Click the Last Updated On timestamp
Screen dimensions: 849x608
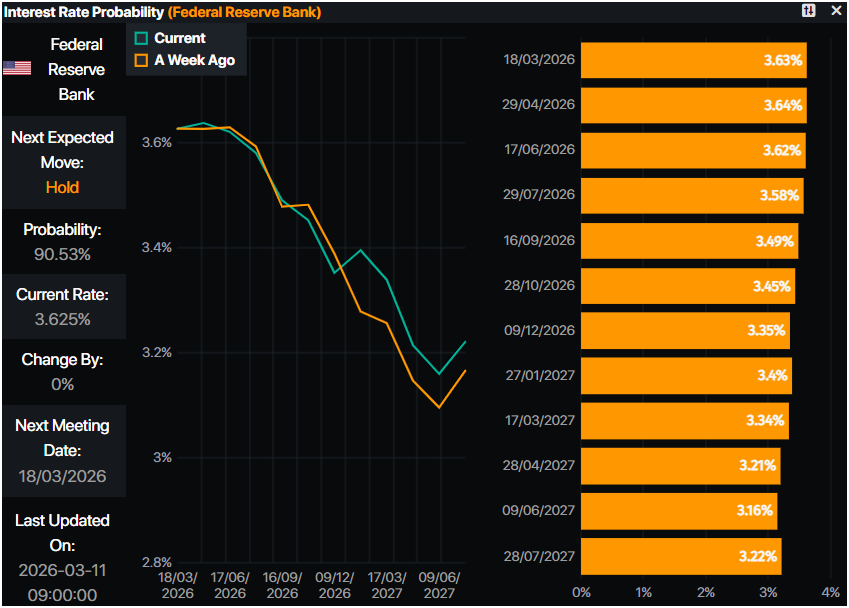62,582
